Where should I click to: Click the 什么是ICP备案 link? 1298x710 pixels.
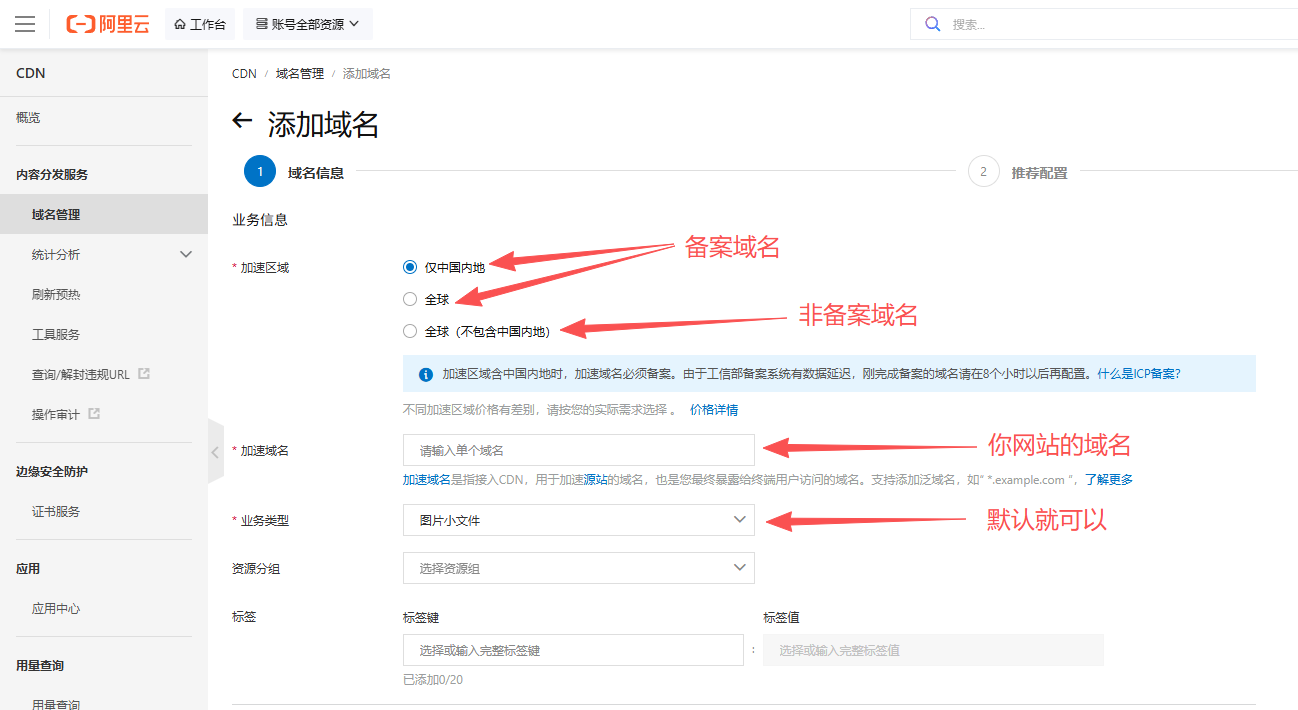pos(1138,373)
